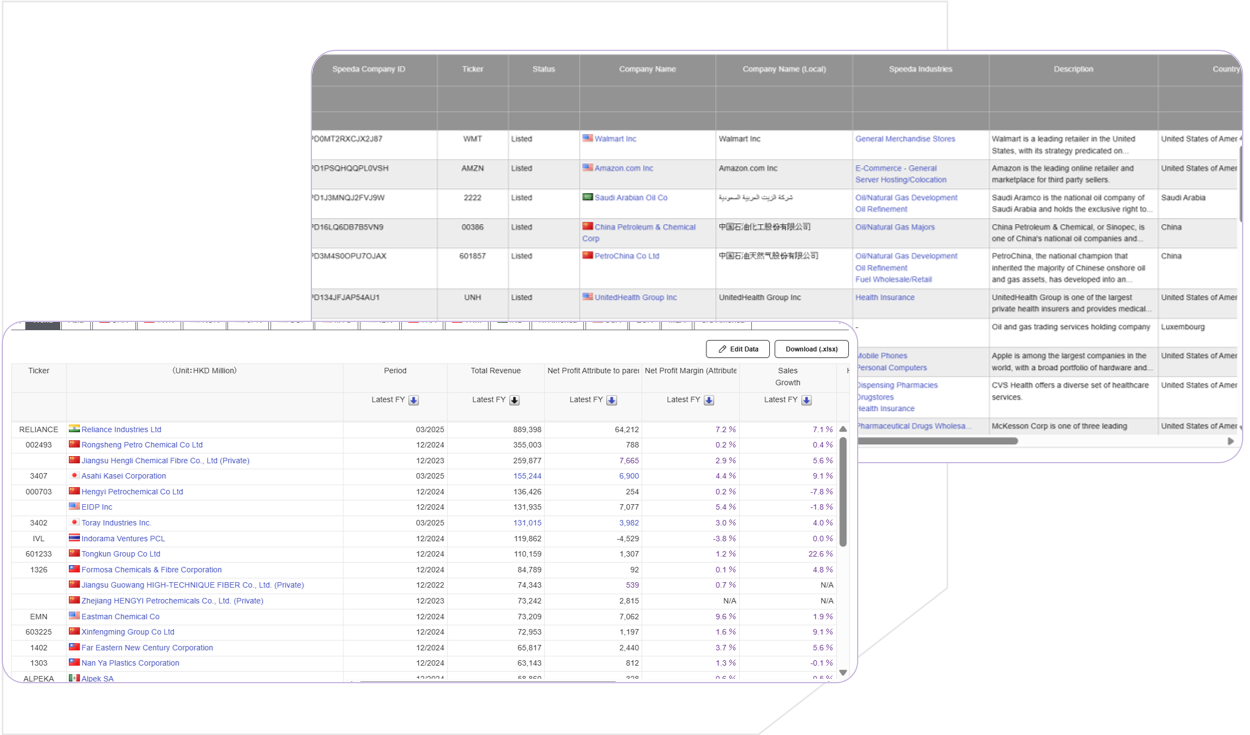Open the Toray Industries Inc. link

116,523
